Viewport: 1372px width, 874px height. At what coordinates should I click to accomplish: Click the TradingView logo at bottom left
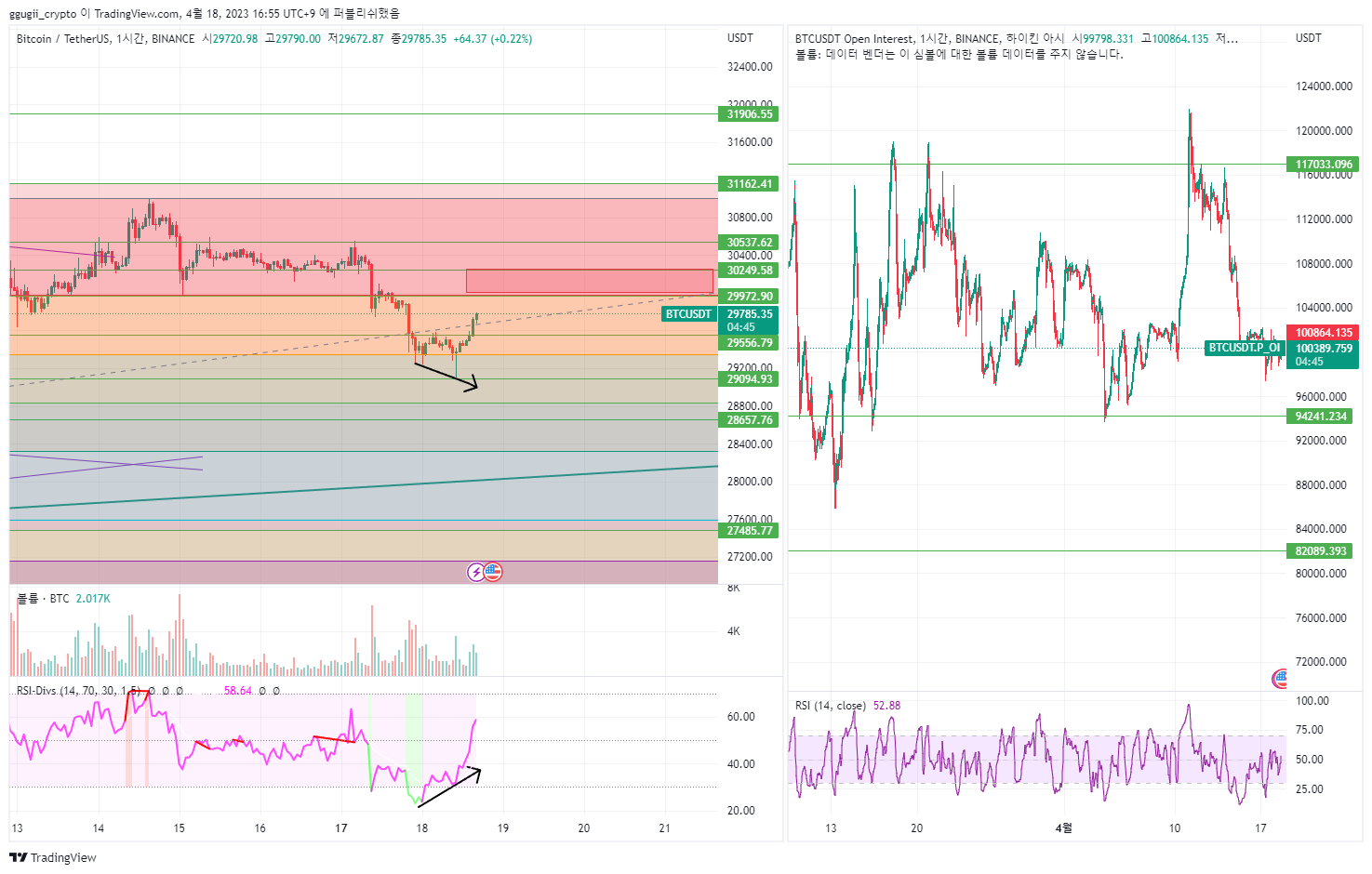coord(55,857)
